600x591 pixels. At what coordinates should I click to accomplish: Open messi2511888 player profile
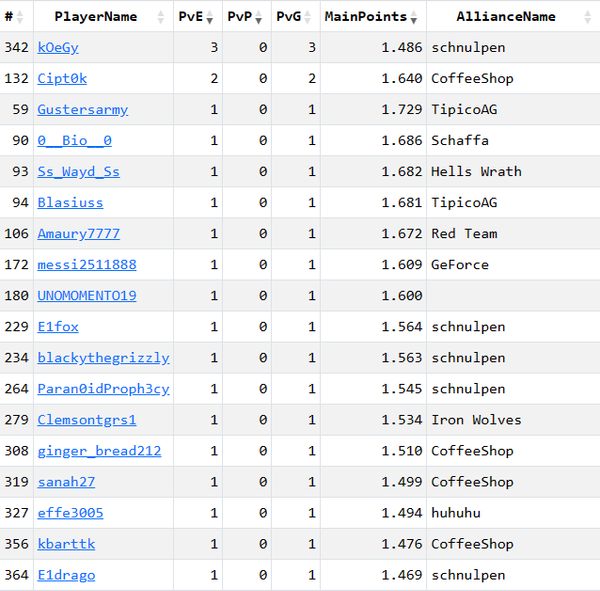pyautogui.click(x=87, y=265)
